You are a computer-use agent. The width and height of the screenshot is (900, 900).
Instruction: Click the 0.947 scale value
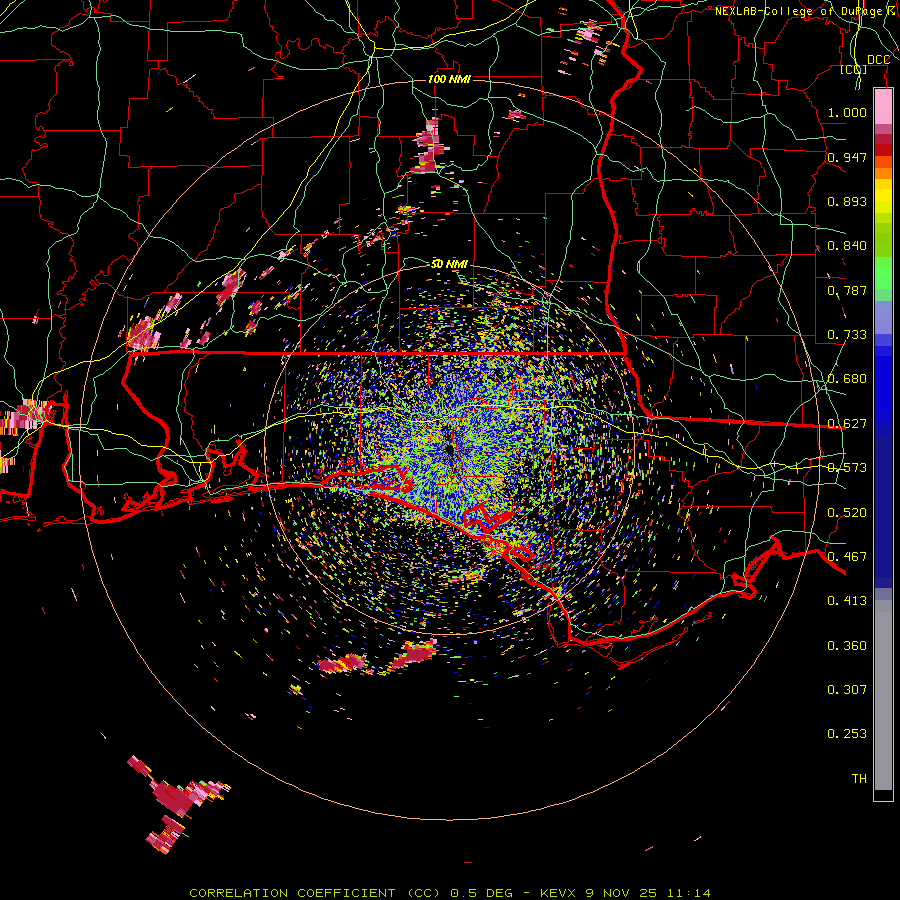(x=847, y=157)
